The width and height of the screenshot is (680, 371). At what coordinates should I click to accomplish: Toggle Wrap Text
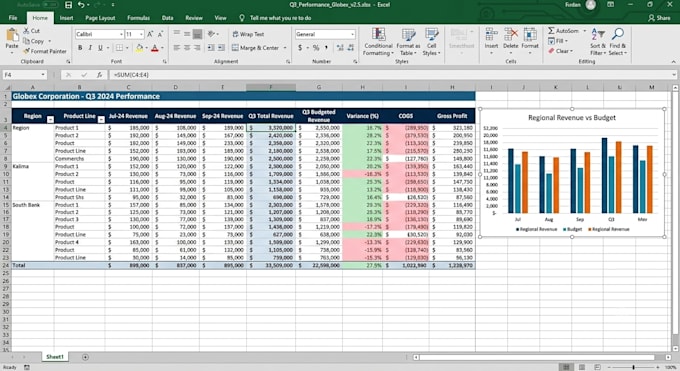(248, 34)
